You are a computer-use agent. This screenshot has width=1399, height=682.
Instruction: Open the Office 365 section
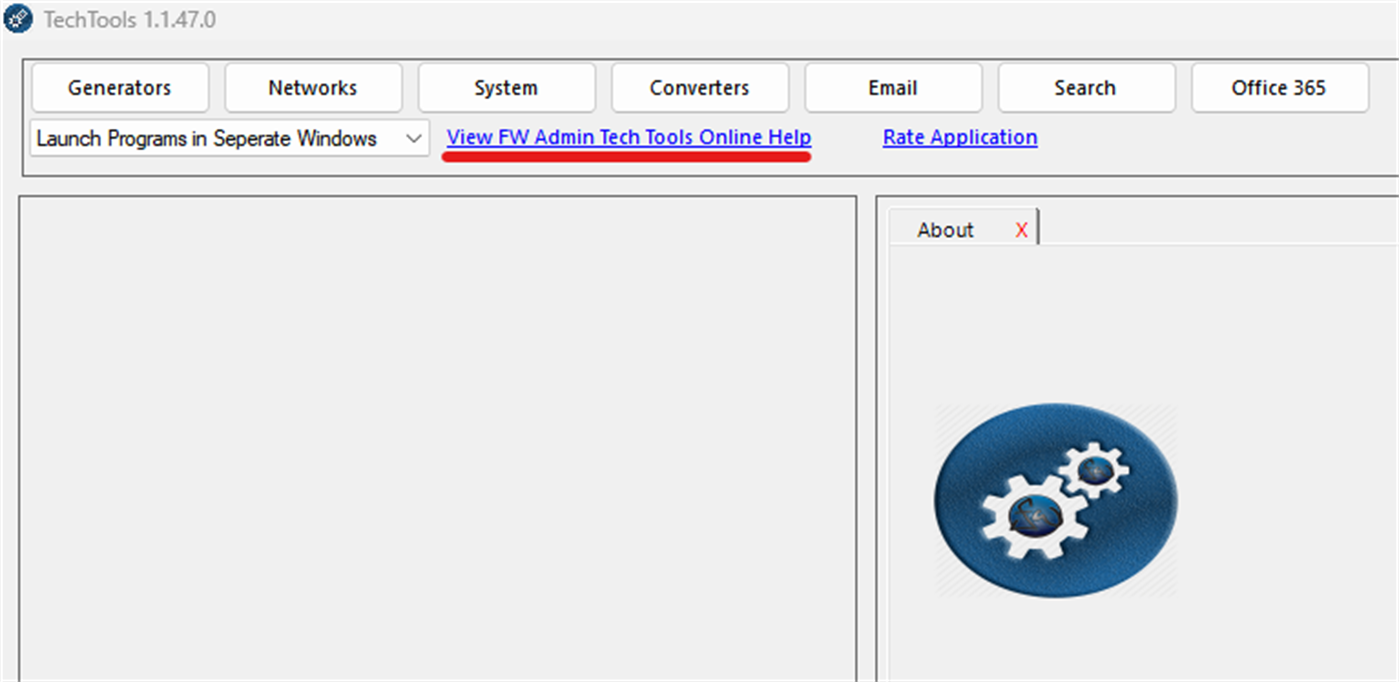[1279, 87]
